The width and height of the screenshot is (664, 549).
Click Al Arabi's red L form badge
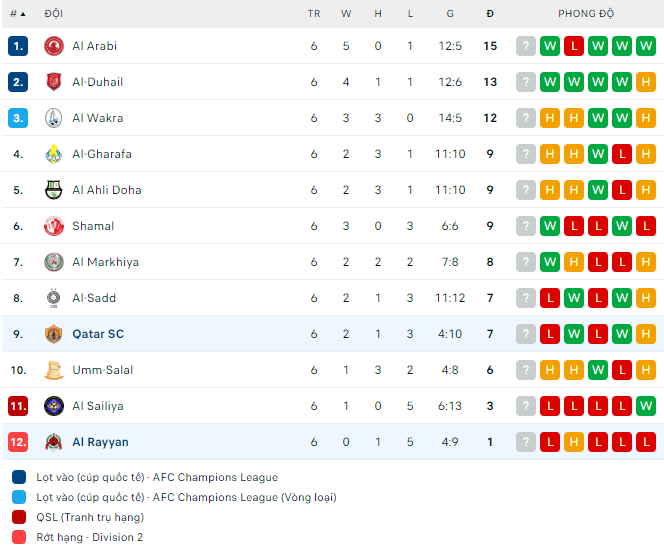click(x=574, y=46)
